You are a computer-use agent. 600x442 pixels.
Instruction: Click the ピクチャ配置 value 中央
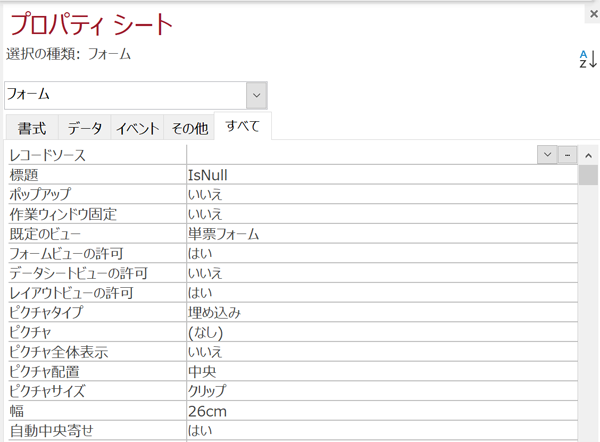coord(380,372)
